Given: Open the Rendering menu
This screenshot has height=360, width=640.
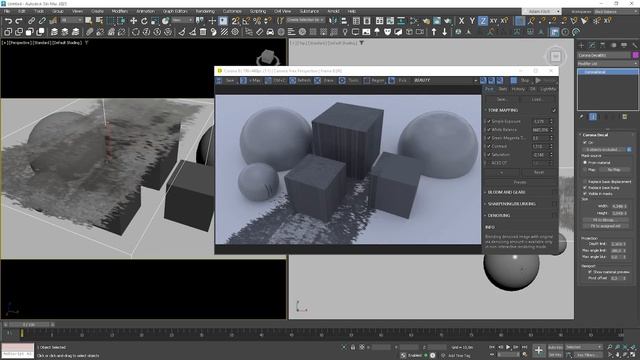Looking at the screenshot, I should pos(205,11).
